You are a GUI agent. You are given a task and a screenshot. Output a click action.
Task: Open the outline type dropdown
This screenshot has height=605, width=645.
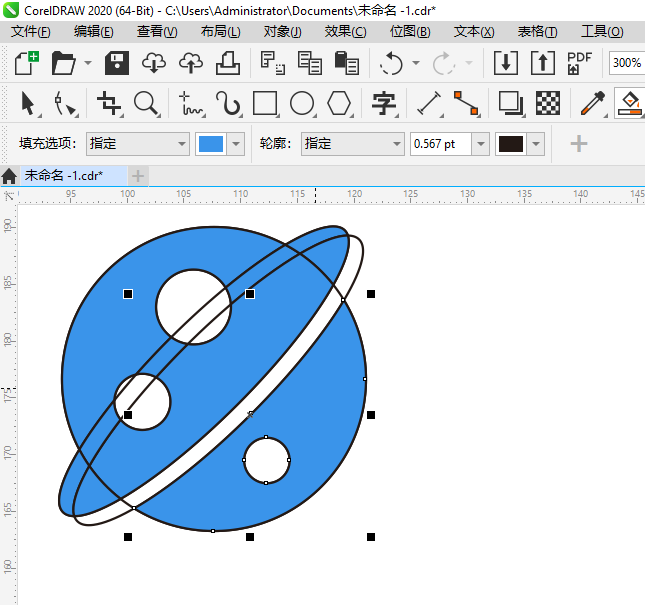[396, 144]
